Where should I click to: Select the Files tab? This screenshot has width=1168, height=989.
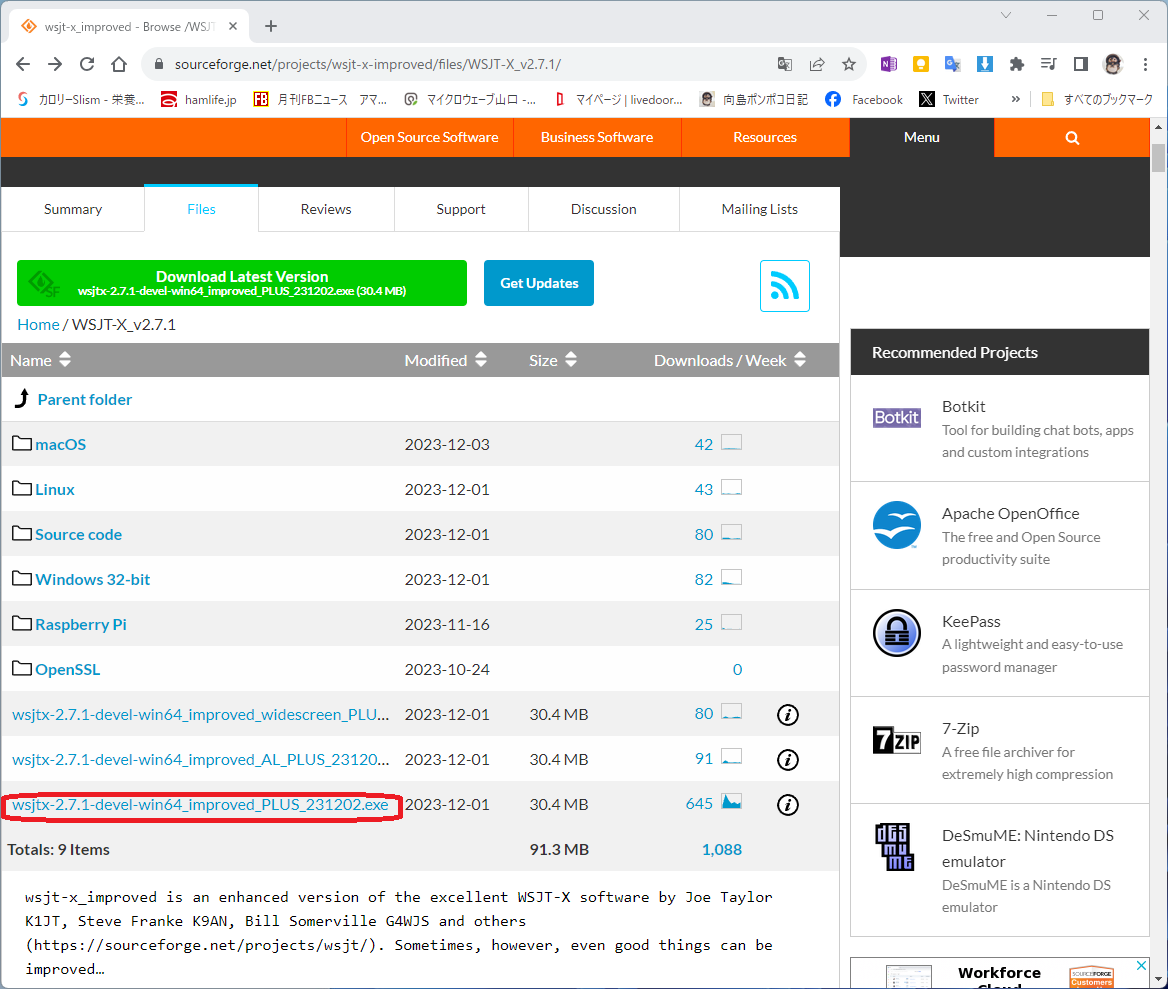201,209
